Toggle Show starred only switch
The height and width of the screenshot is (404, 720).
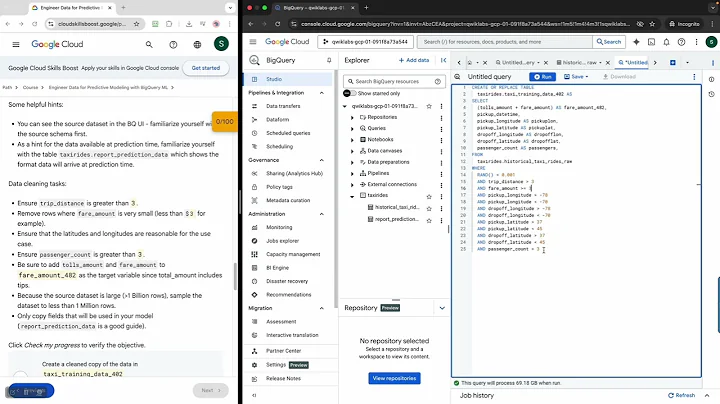click(x=349, y=93)
